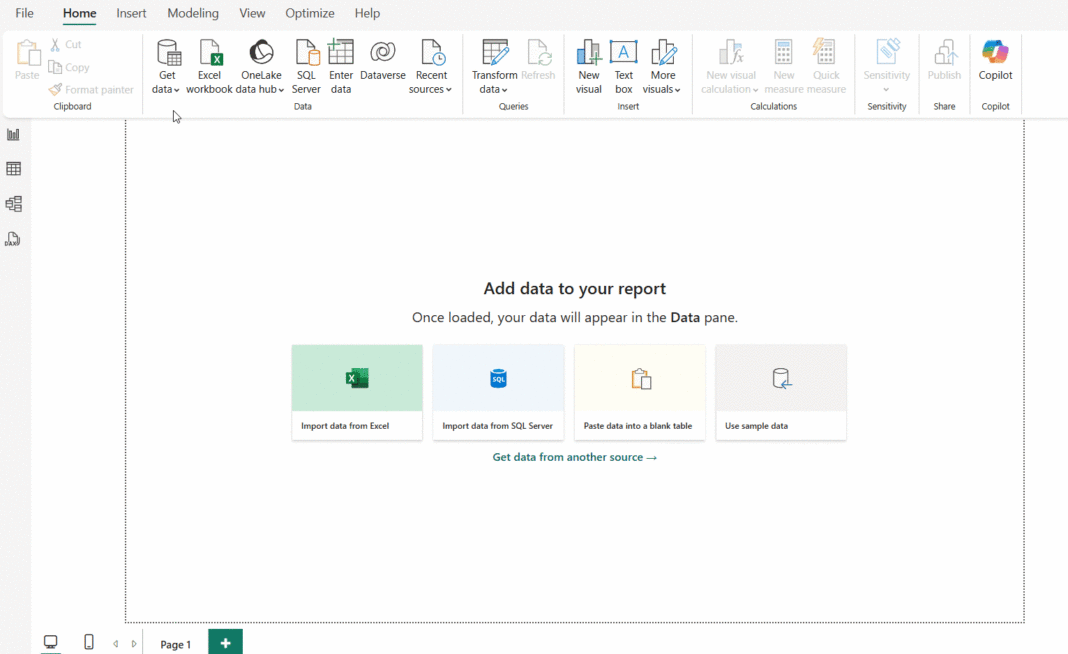Open Copilot from the ribbon
This screenshot has width=1068, height=654.
tap(995, 54)
